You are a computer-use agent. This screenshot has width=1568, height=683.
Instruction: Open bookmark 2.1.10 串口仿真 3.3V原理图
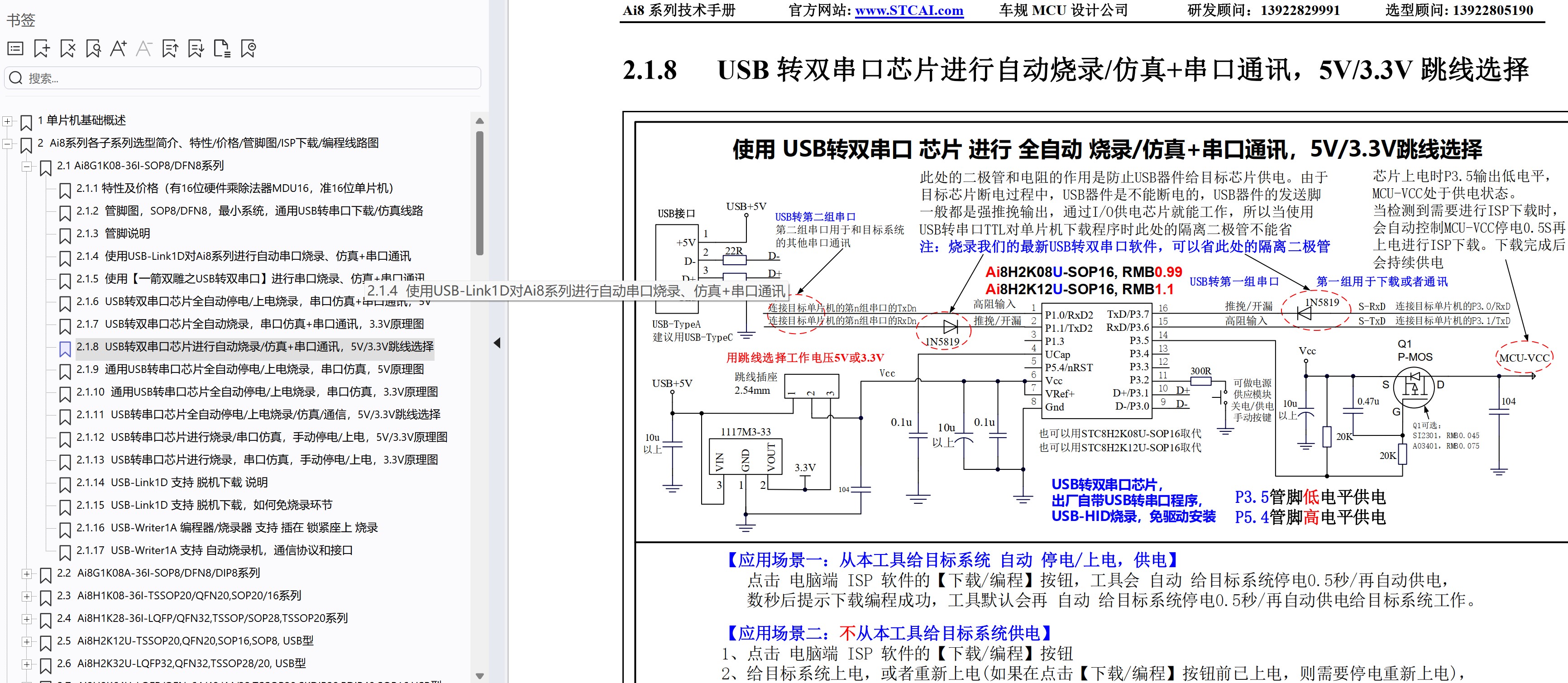click(x=257, y=392)
